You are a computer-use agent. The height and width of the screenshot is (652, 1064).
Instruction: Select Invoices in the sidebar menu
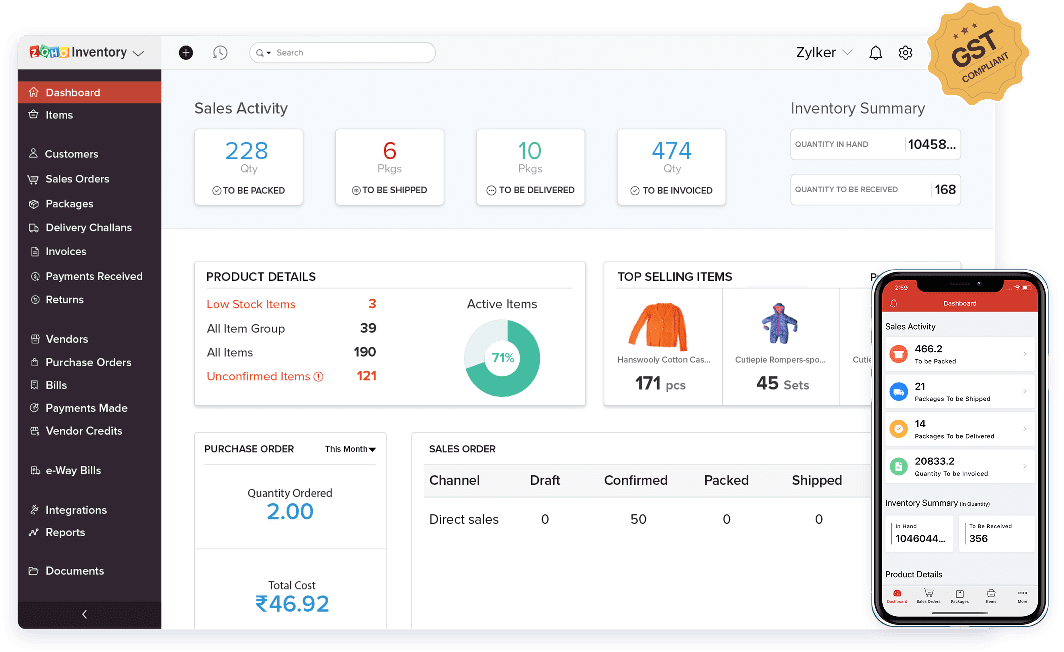tap(63, 251)
